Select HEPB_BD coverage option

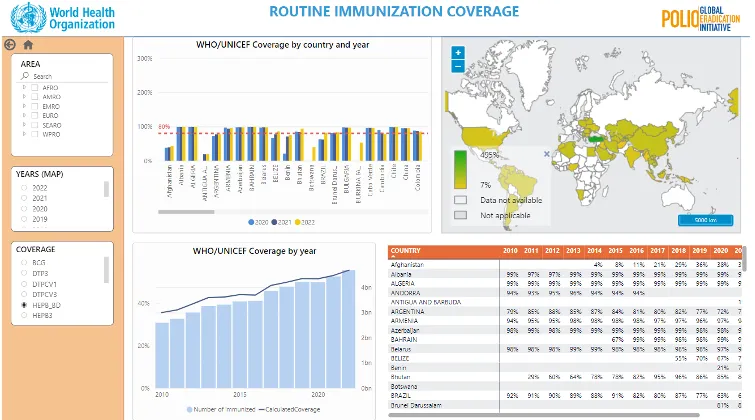click(x=24, y=305)
